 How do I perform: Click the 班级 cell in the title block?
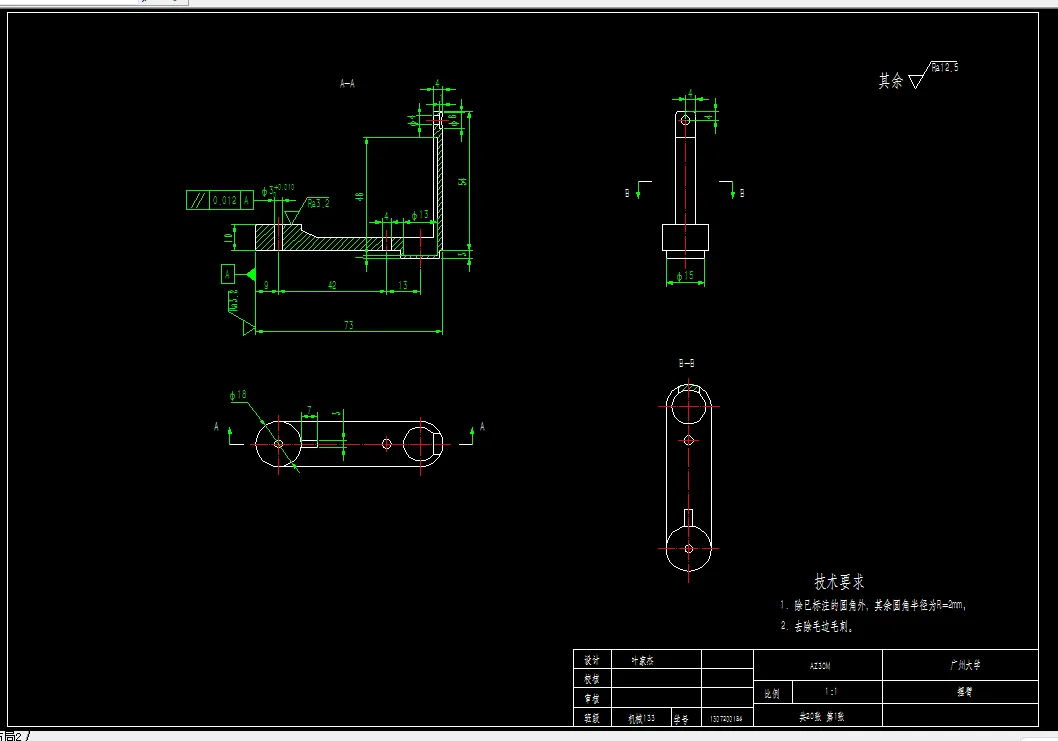(592, 717)
